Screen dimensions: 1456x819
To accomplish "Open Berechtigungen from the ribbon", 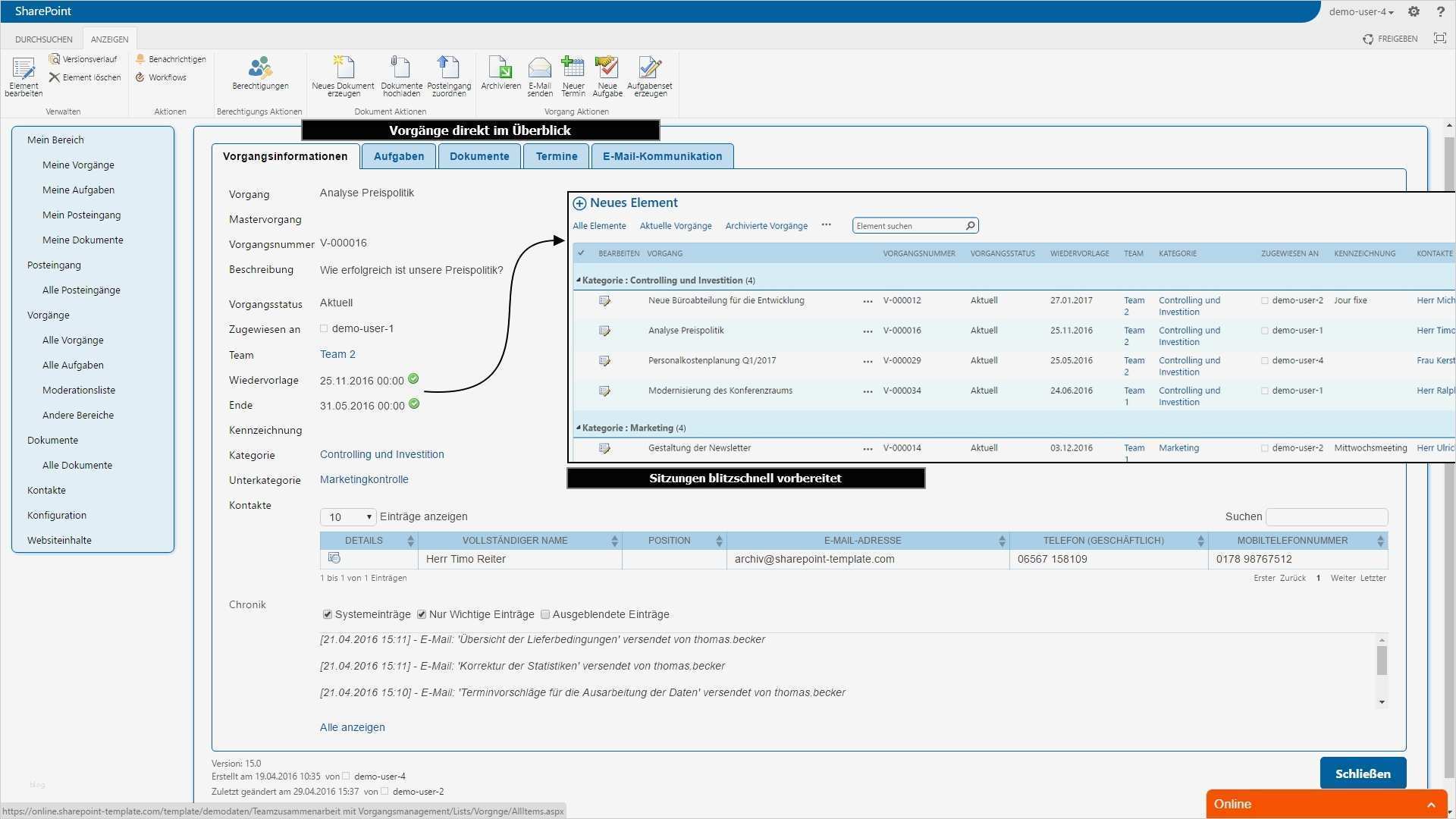I will 260,68.
